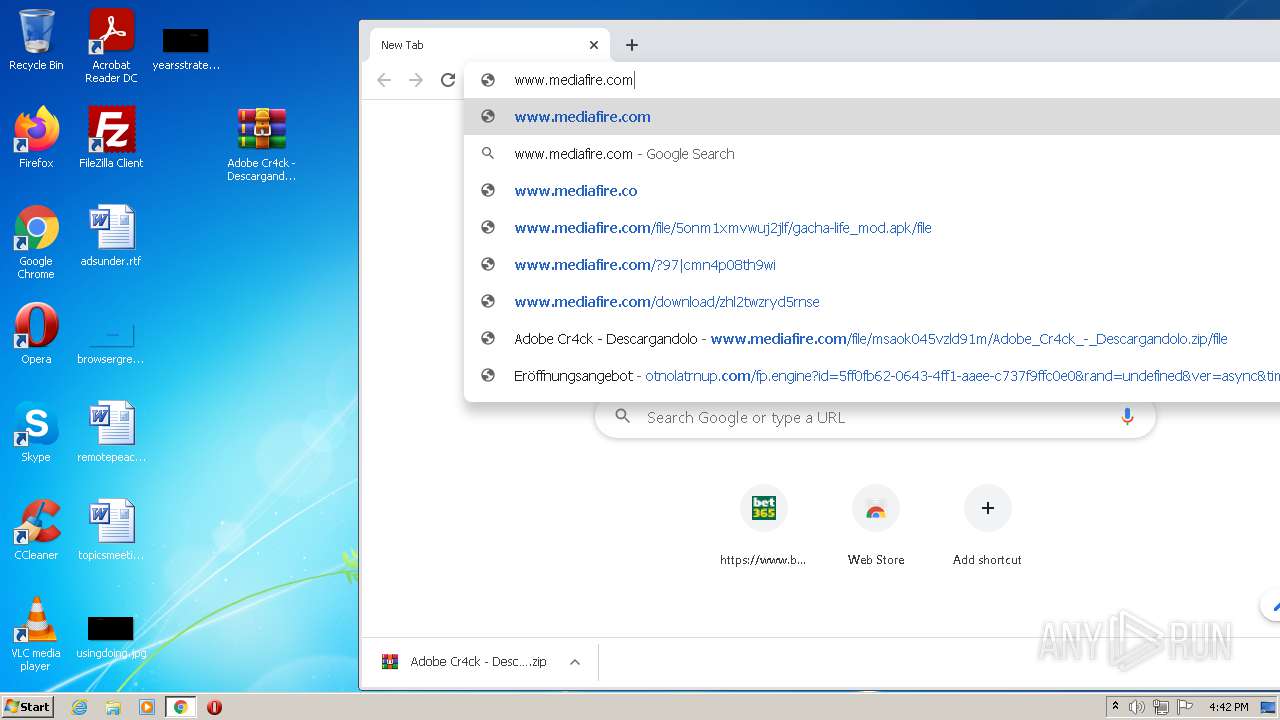1280x720 pixels.
Task: Launch Opera desktop shortcut
Action: [36, 334]
